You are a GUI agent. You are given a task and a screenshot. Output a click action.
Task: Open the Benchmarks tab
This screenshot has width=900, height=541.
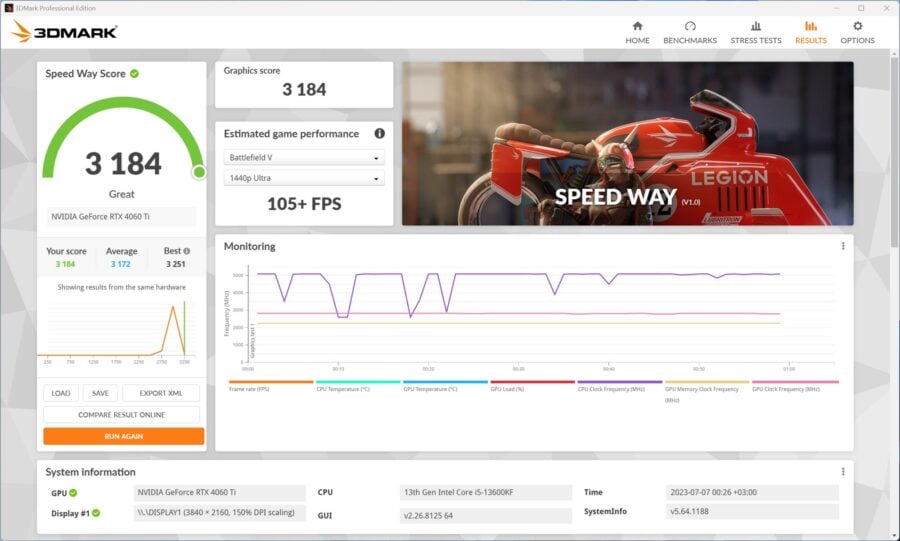coord(690,33)
